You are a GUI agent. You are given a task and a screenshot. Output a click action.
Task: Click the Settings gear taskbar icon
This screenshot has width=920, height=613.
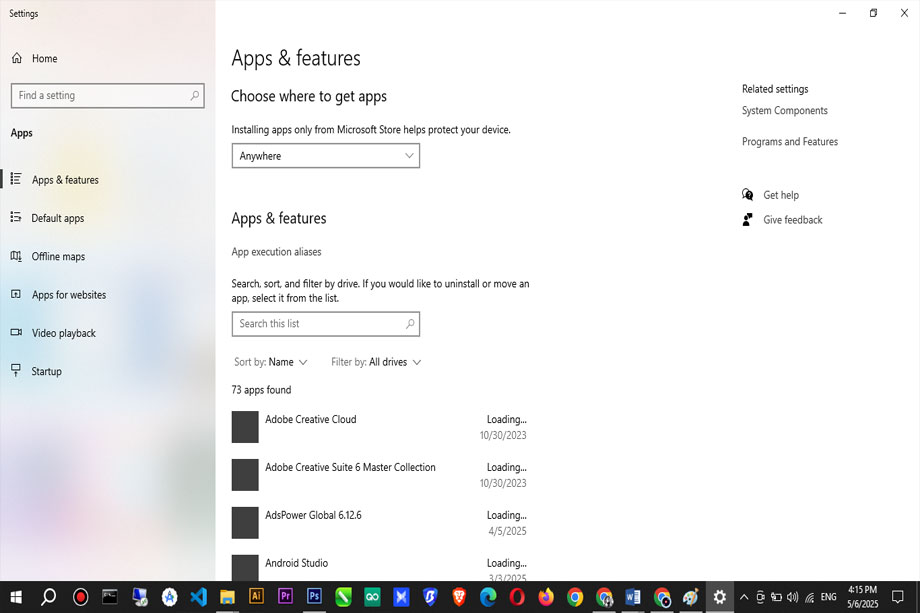[x=719, y=597]
